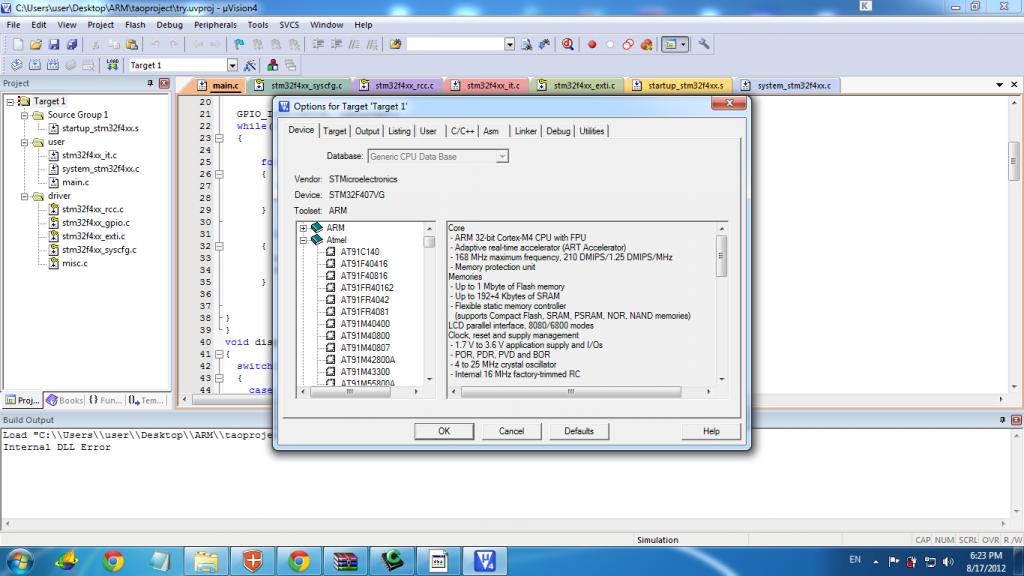This screenshot has height=576, width=1024.
Task: Disable all breakpoints icon
Action: click(628, 44)
